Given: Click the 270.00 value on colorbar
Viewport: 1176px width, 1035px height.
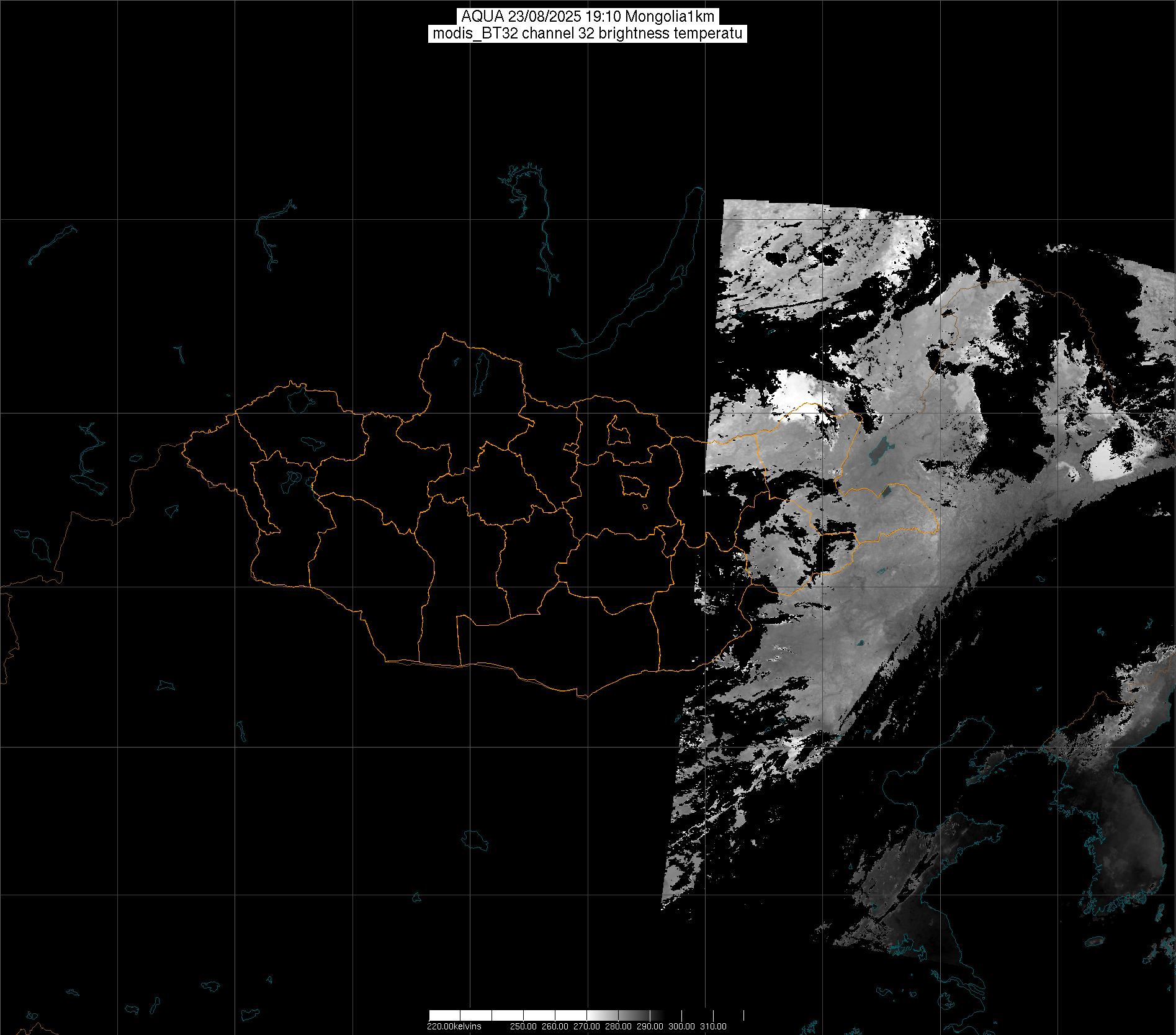Looking at the screenshot, I should click(x=588, y=1026).
